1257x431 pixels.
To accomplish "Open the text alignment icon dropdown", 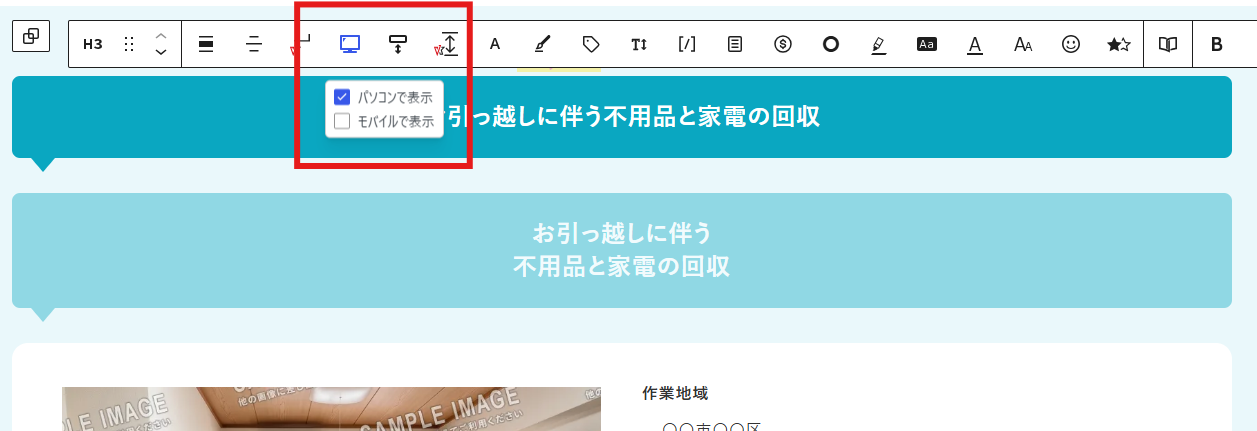I will [254, 44].
